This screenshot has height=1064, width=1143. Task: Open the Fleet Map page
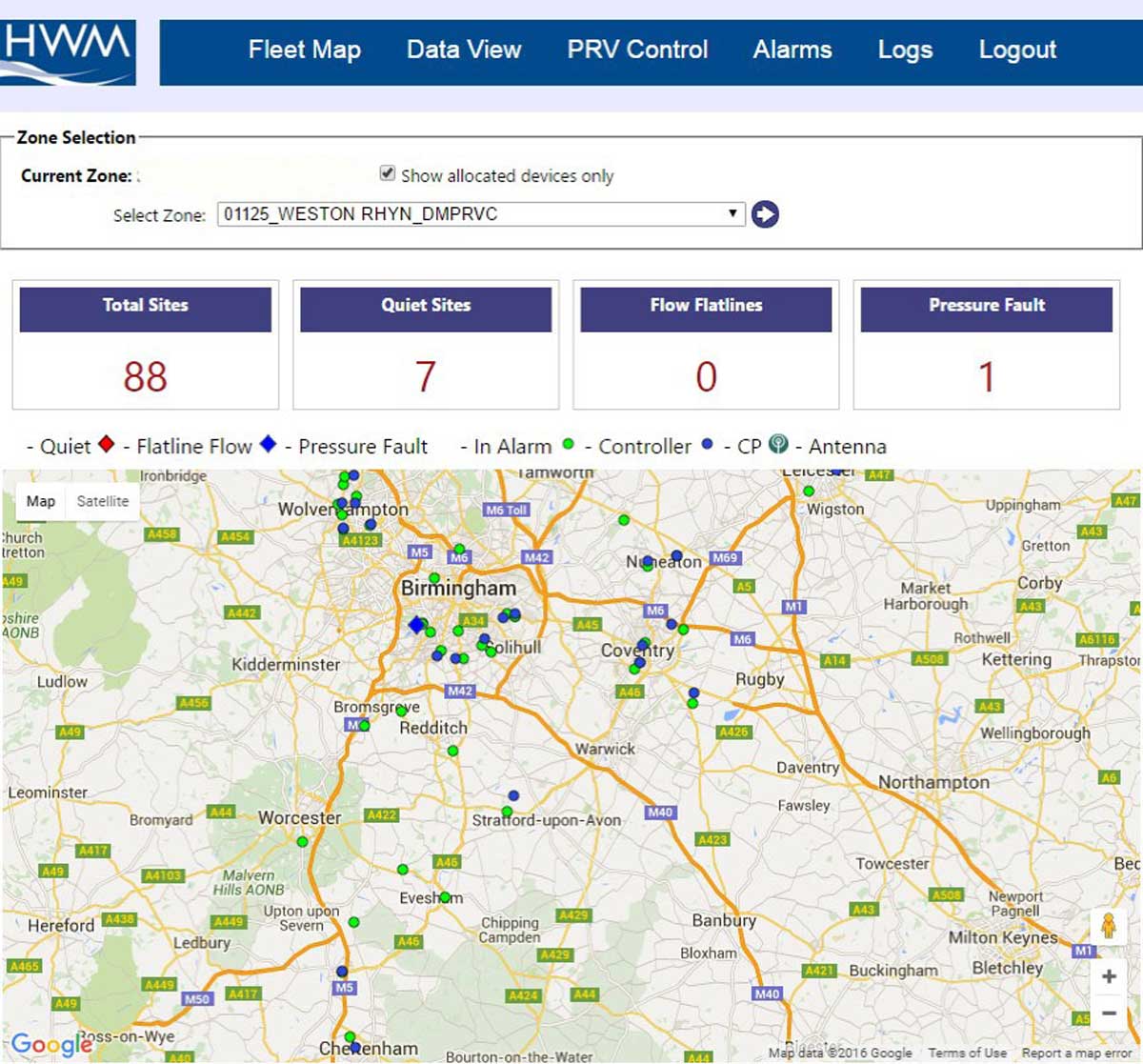[x=304, y=50]
